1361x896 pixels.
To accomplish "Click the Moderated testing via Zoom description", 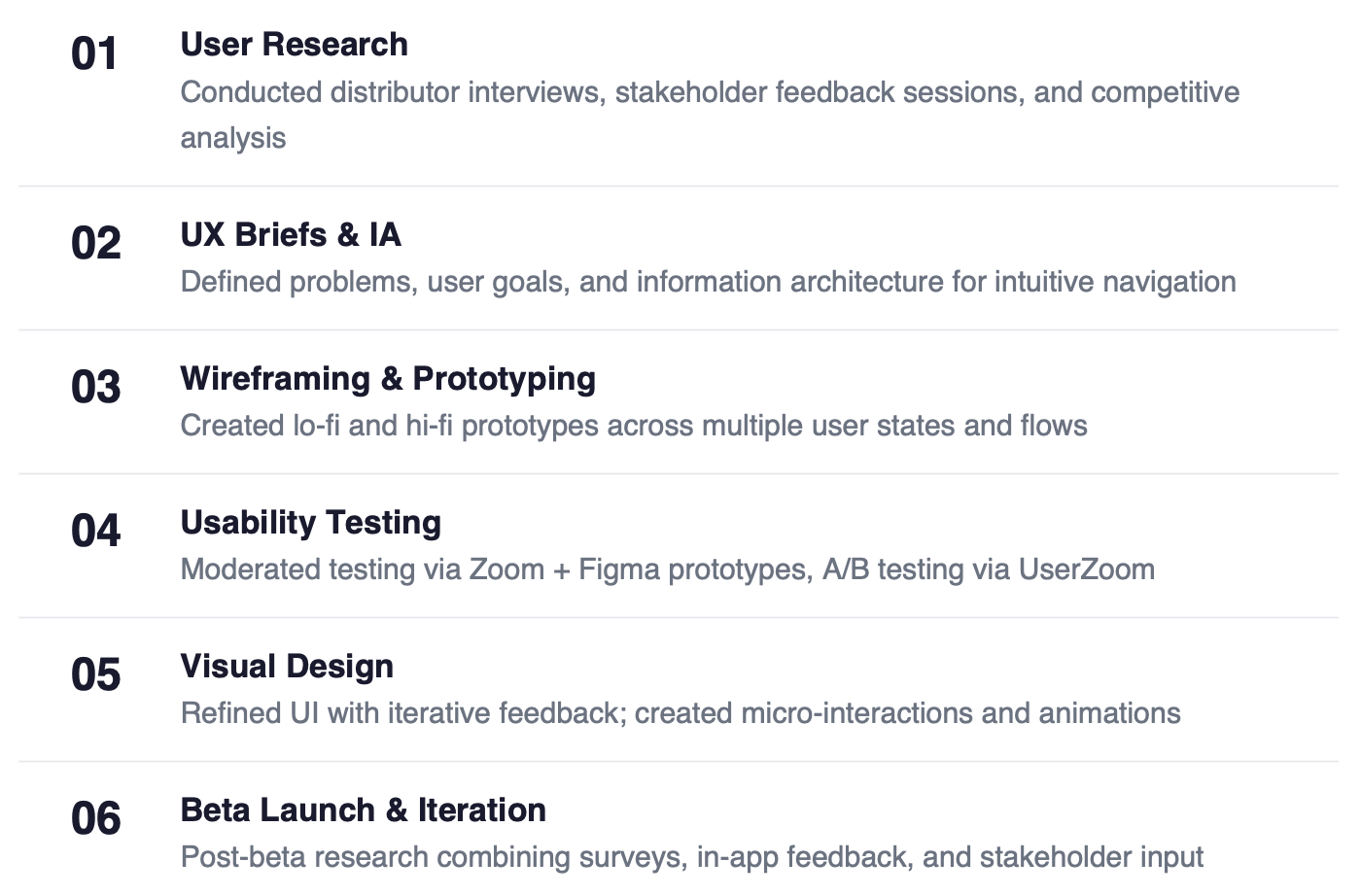I will [668, 569].
